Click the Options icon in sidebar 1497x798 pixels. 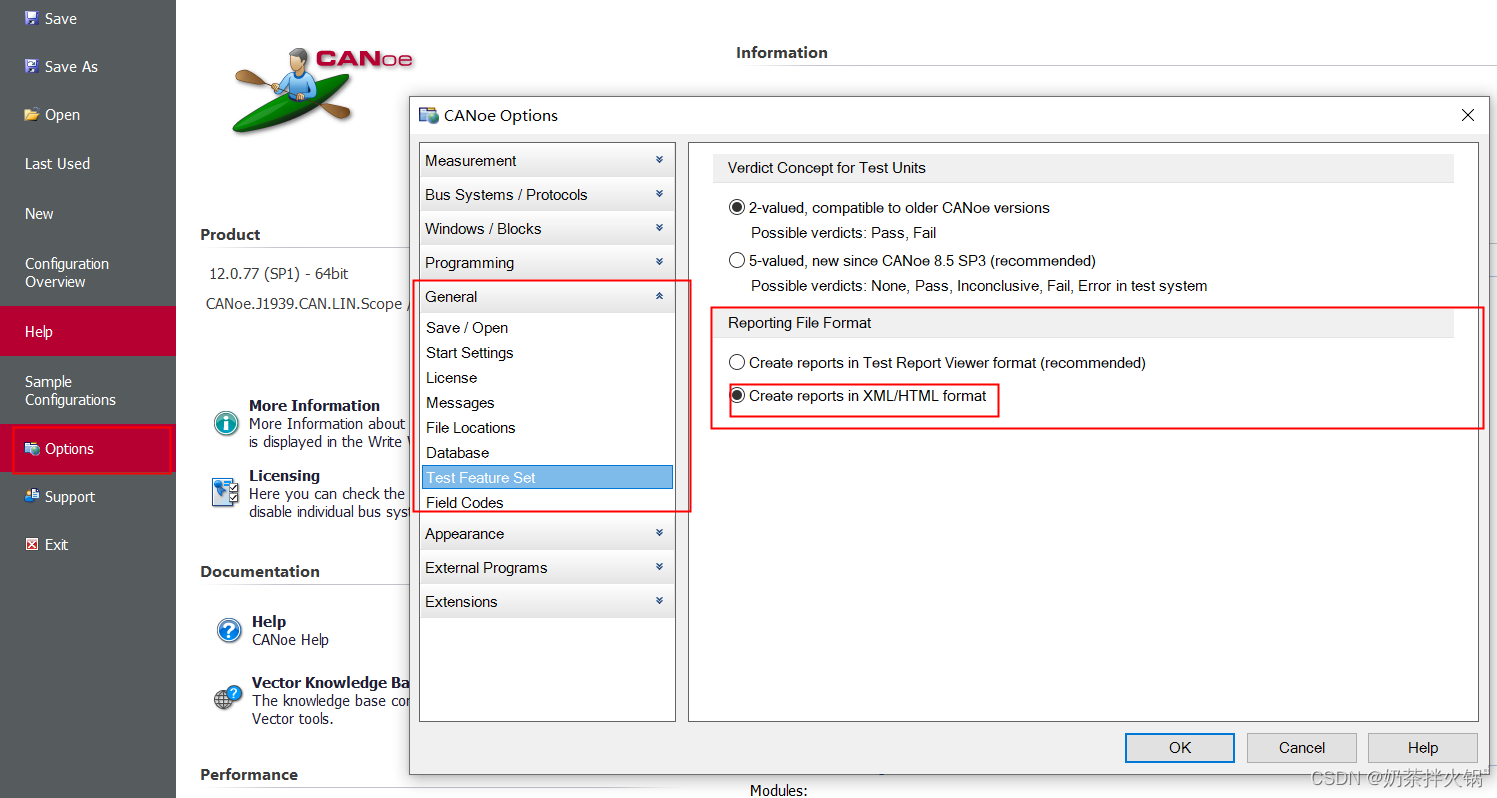pyautogui.click(x=32, y=449)
